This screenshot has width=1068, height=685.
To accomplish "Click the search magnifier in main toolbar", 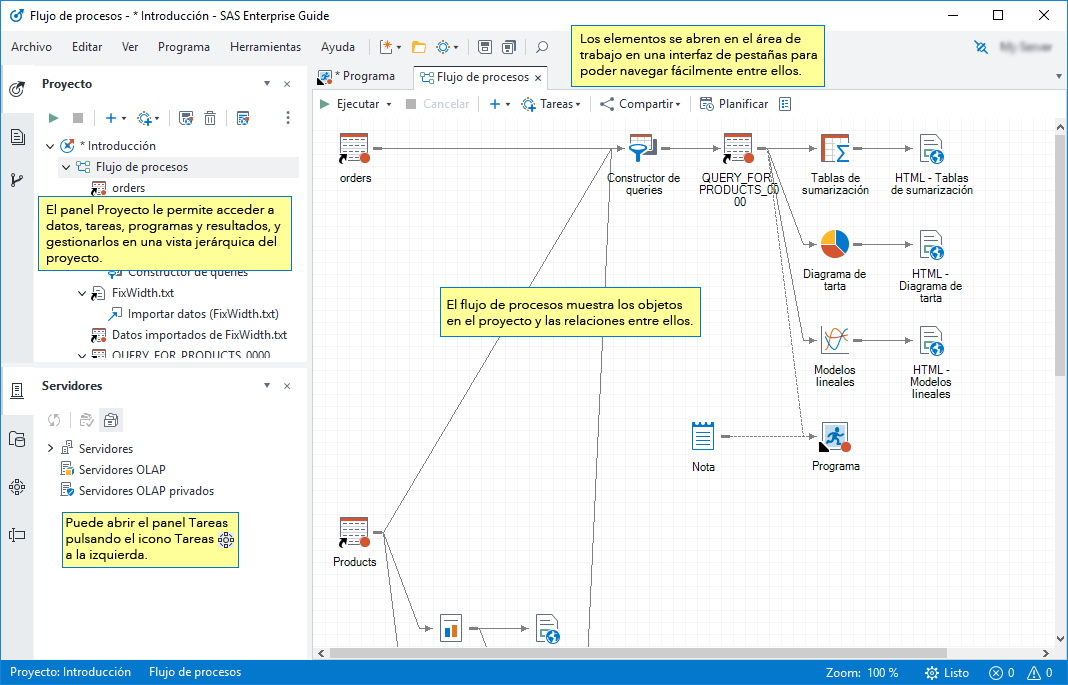I will click(542, 47).
